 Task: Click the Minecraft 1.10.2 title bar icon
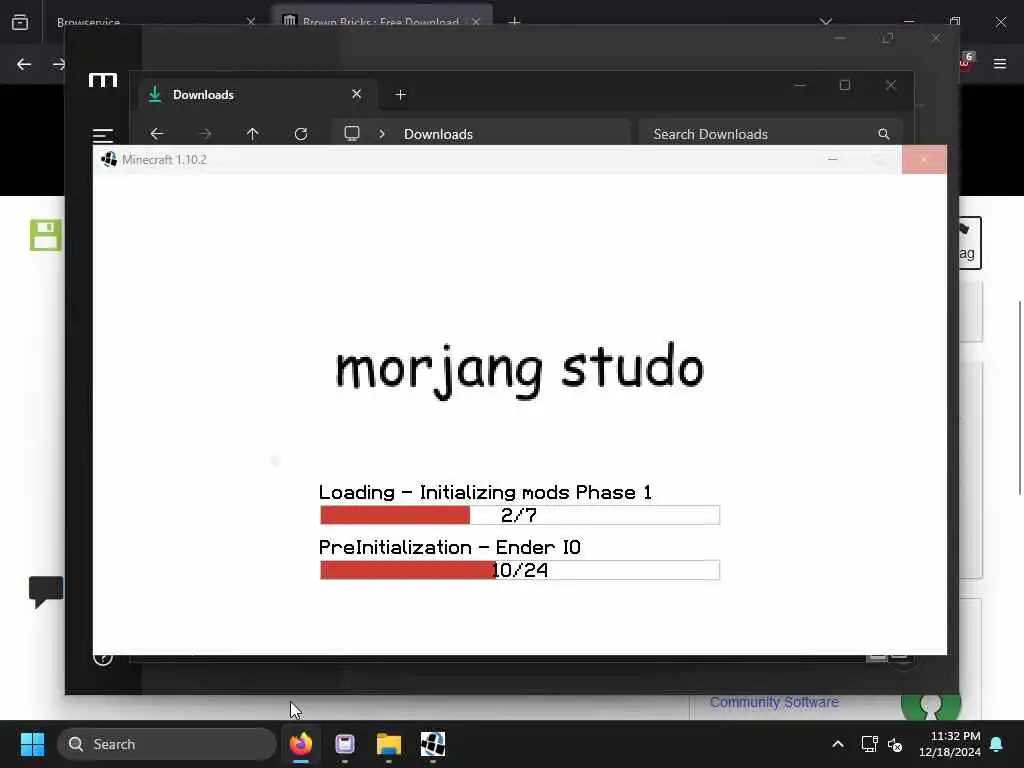(x=108, y=159)
